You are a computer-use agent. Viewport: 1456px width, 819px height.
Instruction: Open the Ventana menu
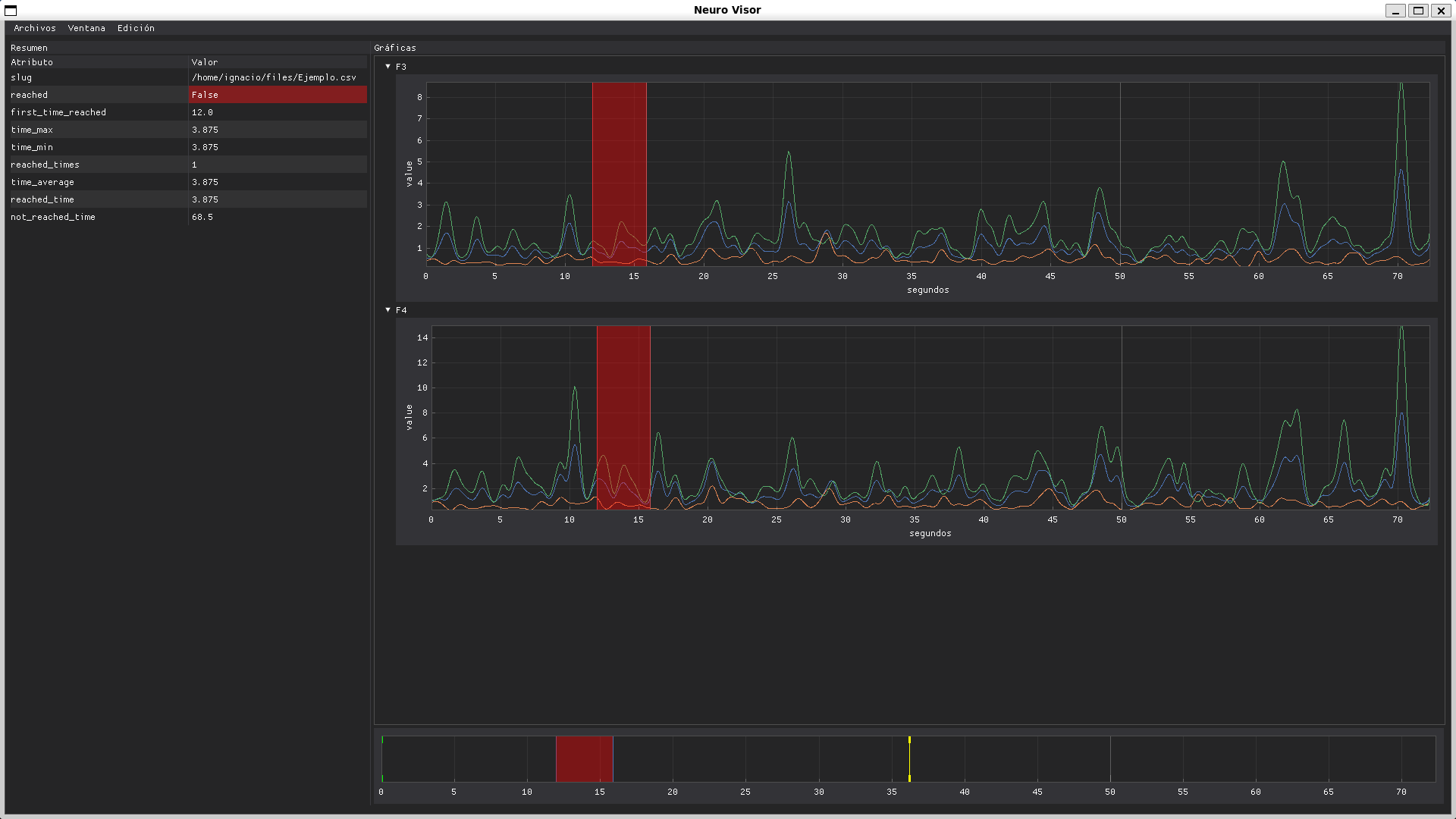point(86,28)
